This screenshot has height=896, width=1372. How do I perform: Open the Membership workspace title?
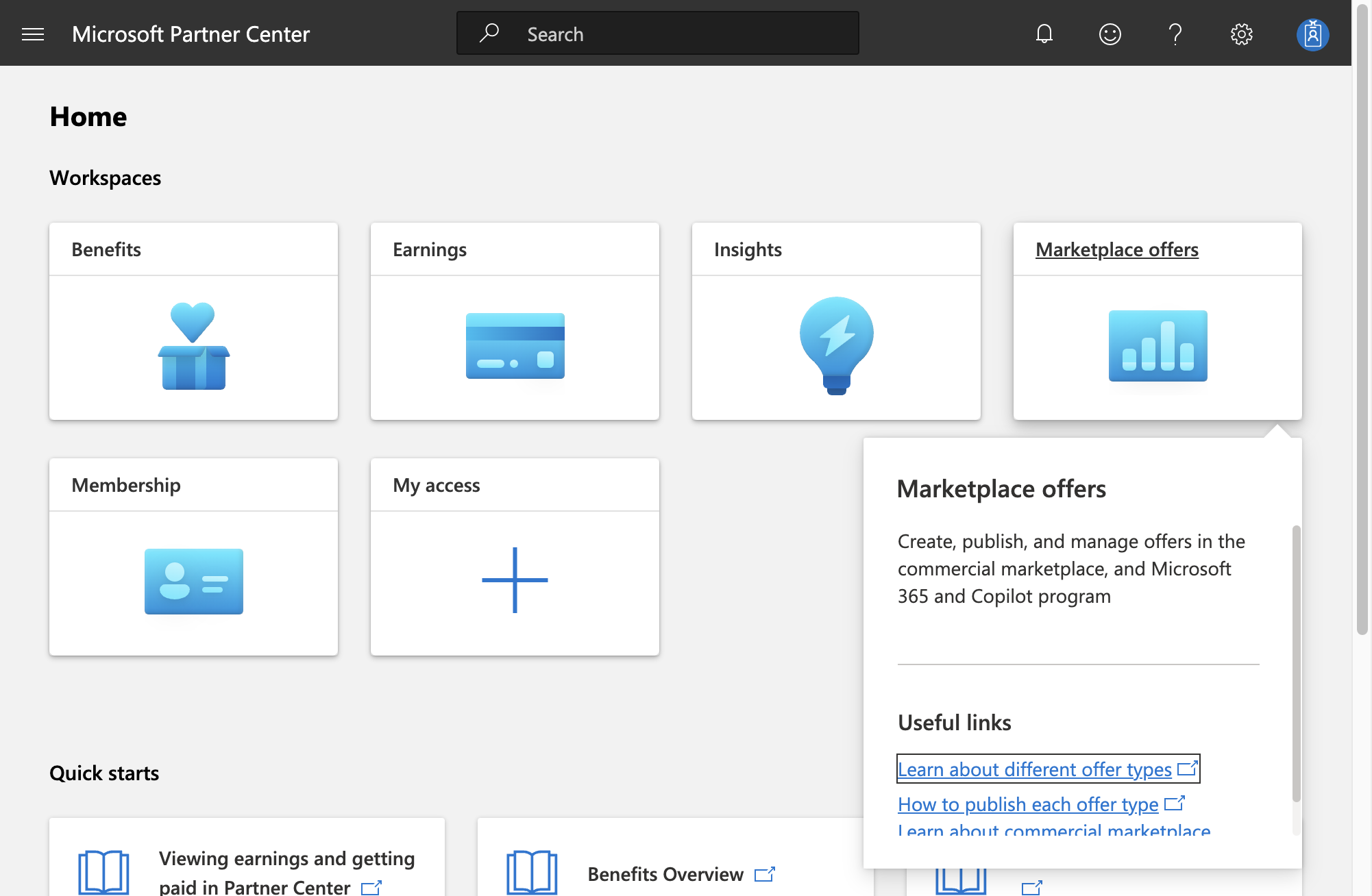tap(126, 485)
